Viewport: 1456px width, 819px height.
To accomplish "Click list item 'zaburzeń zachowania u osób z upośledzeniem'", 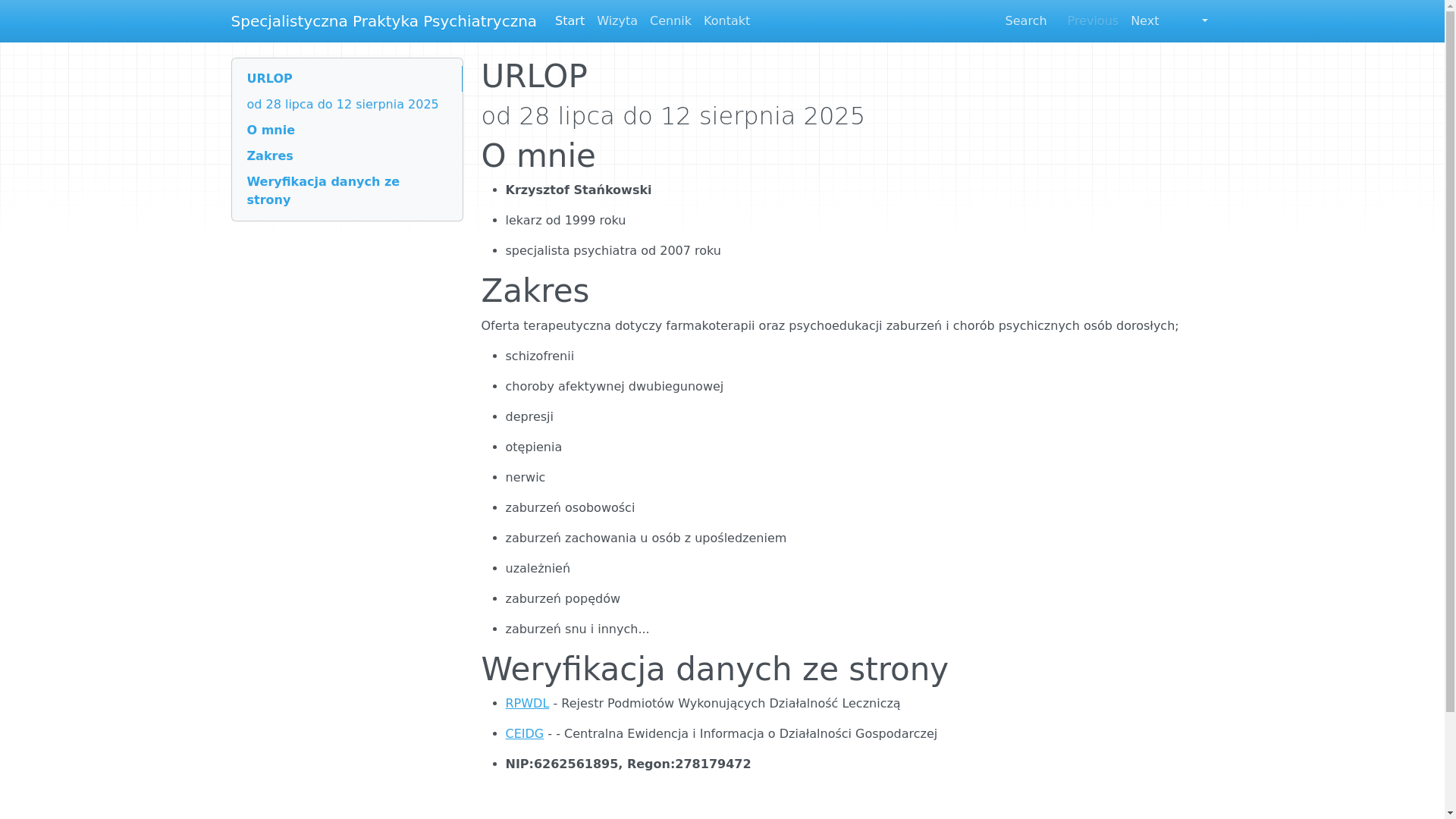I will pyautogui.click(x=645, y=538).
